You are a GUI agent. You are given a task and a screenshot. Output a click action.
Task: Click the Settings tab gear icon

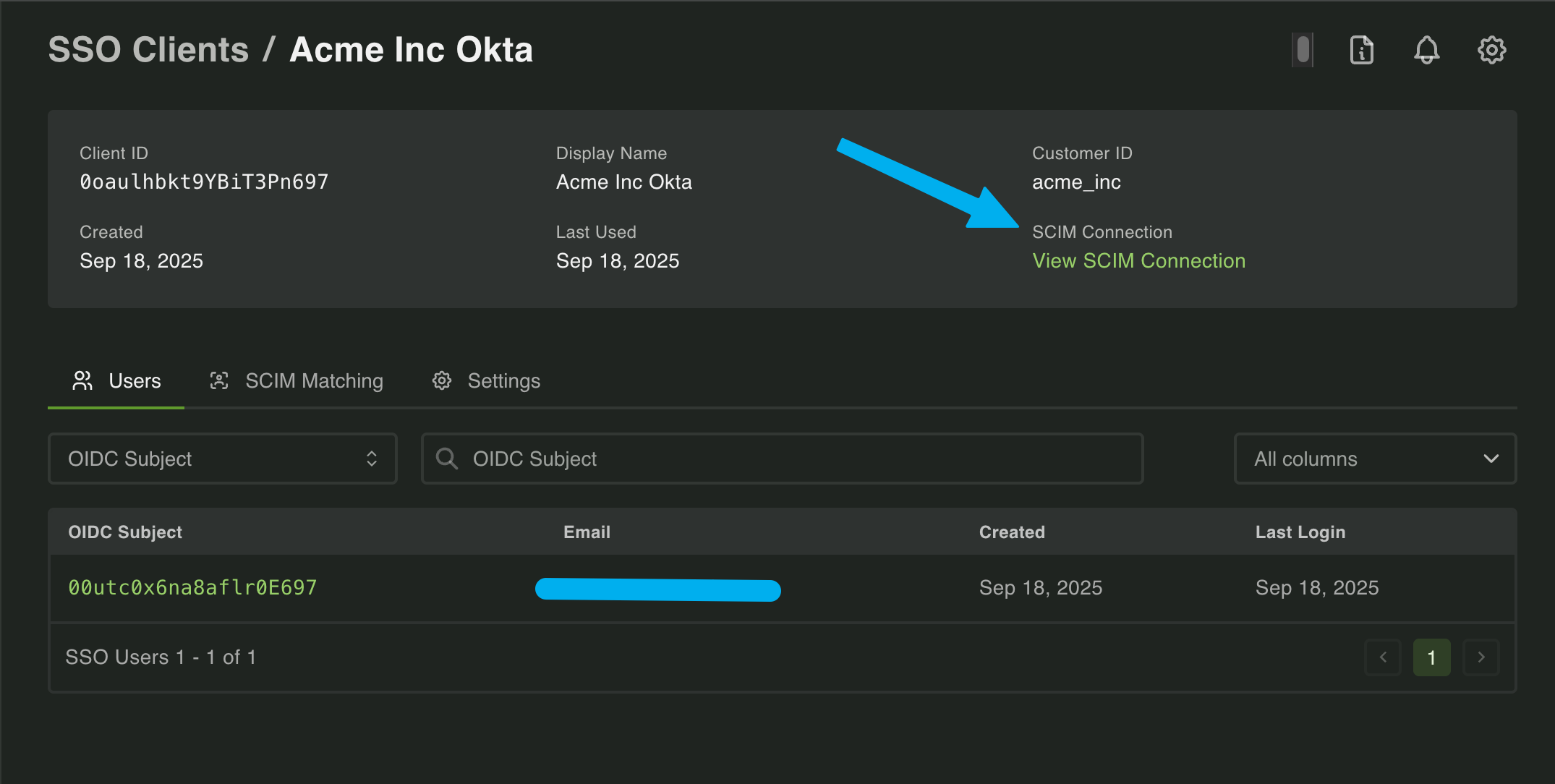441,380
